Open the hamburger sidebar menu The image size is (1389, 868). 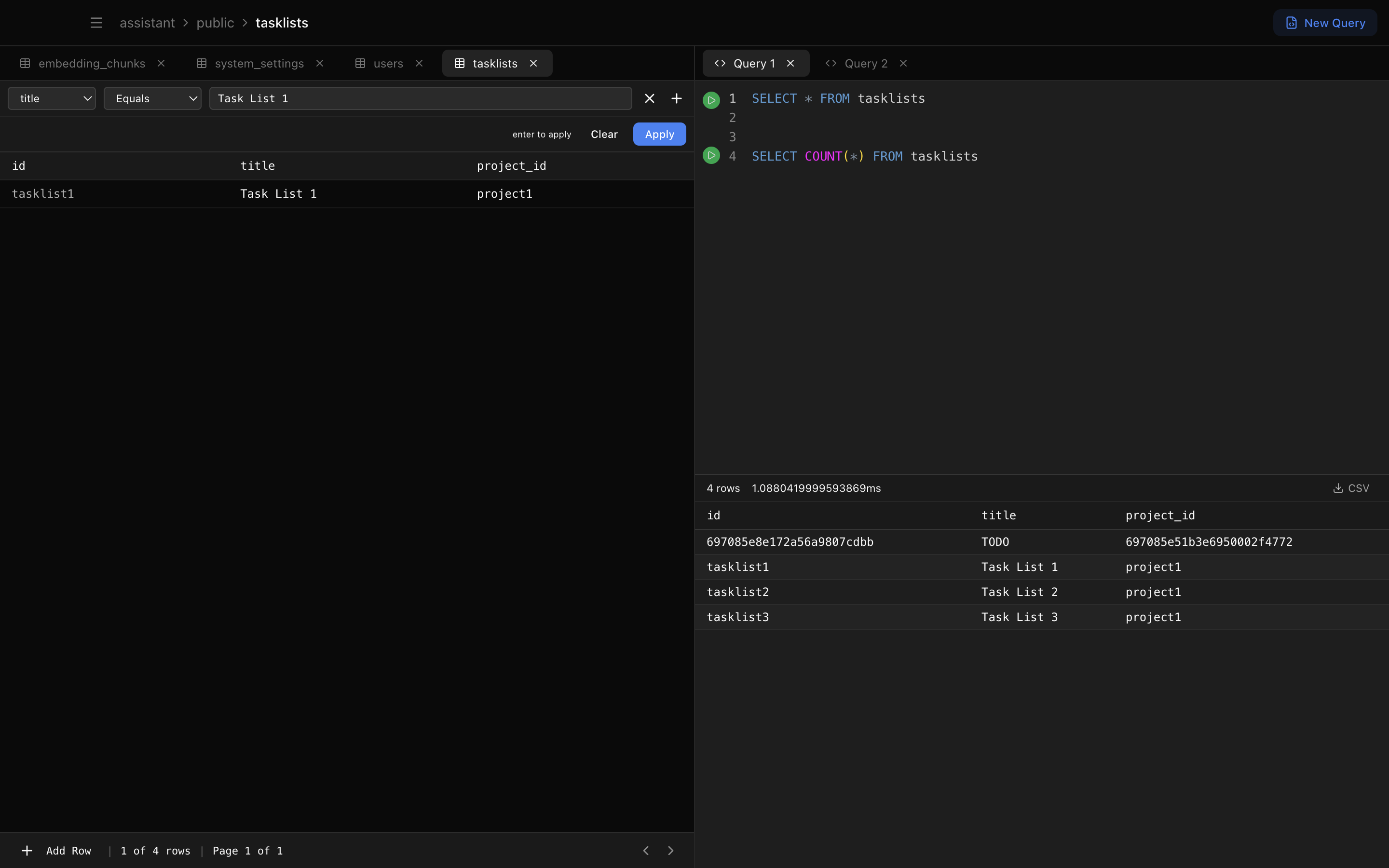(96, 23)
